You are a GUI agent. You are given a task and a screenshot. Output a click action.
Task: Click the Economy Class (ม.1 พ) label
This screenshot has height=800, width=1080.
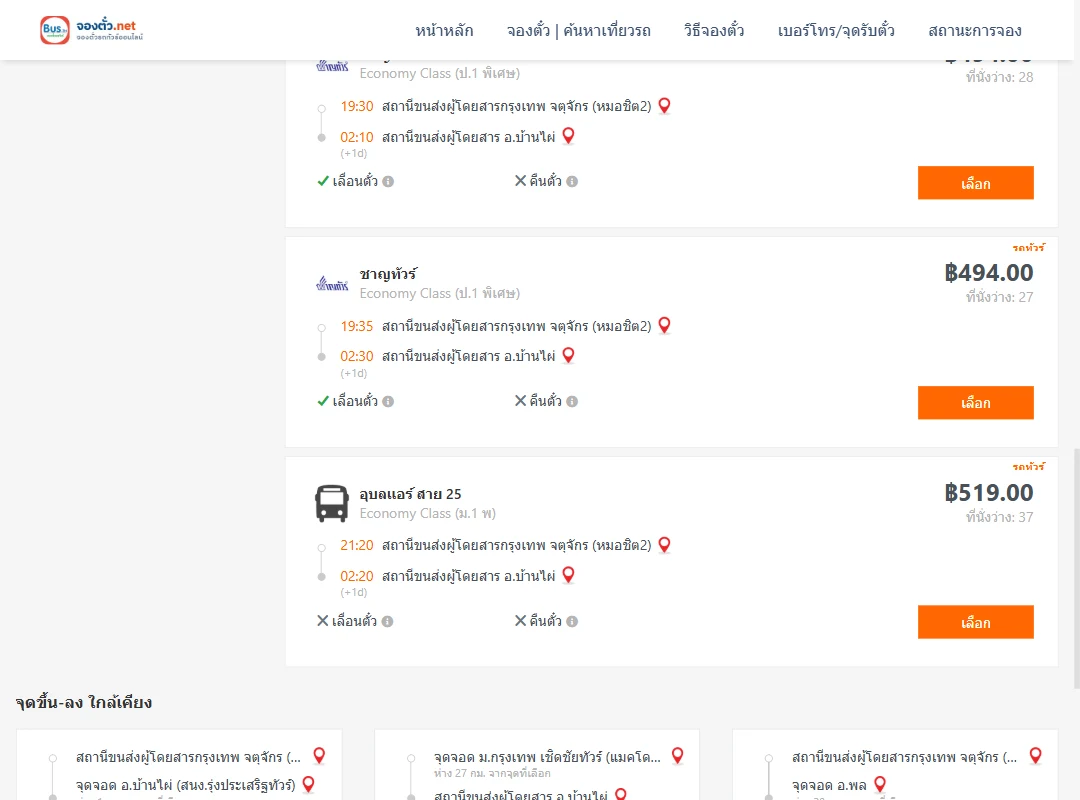click(x=428, y=513)
